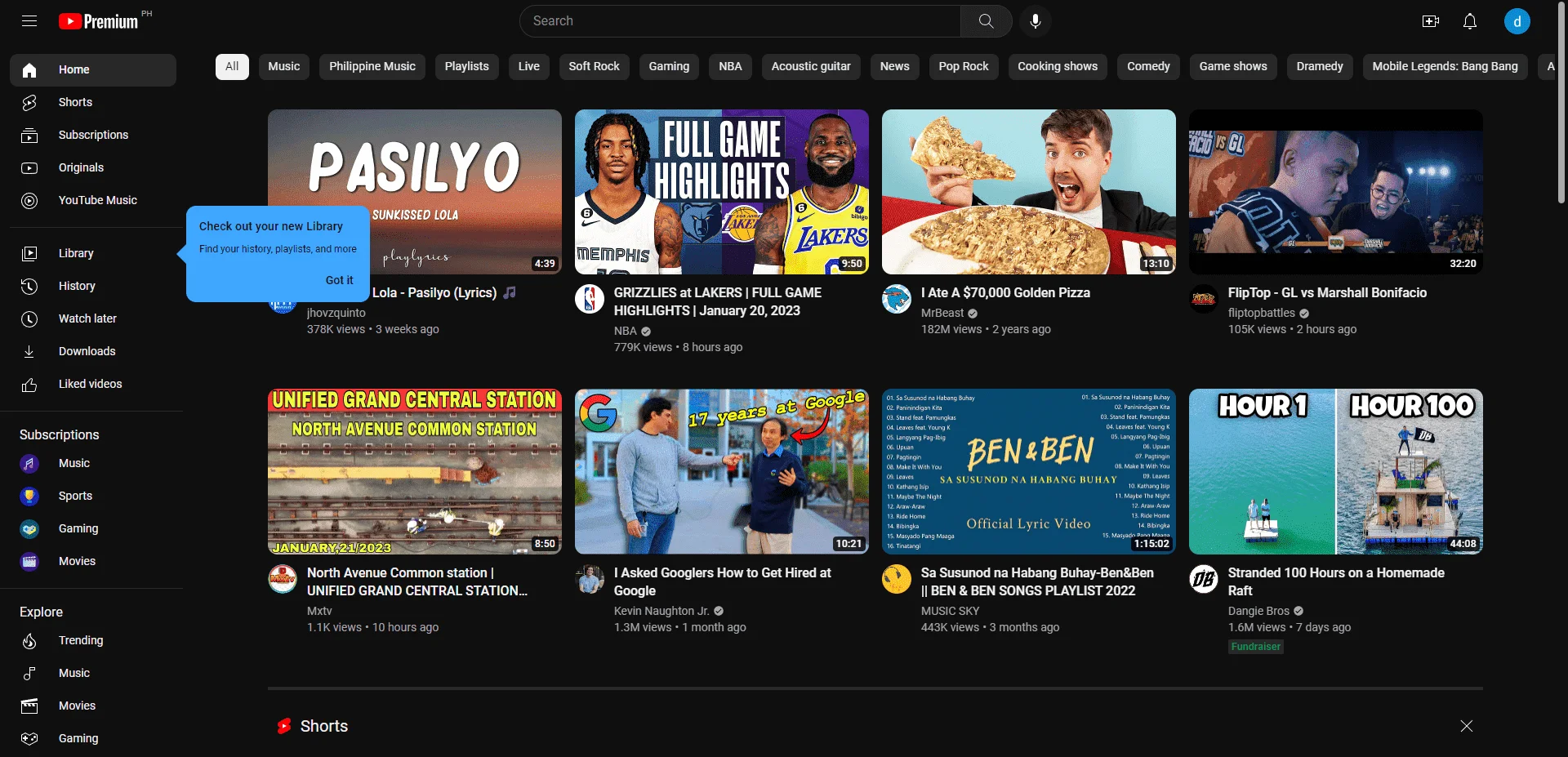Select the Soft Rock filter chip
Viewport: 1568px width, 757px height.
[x=595, y=67]
